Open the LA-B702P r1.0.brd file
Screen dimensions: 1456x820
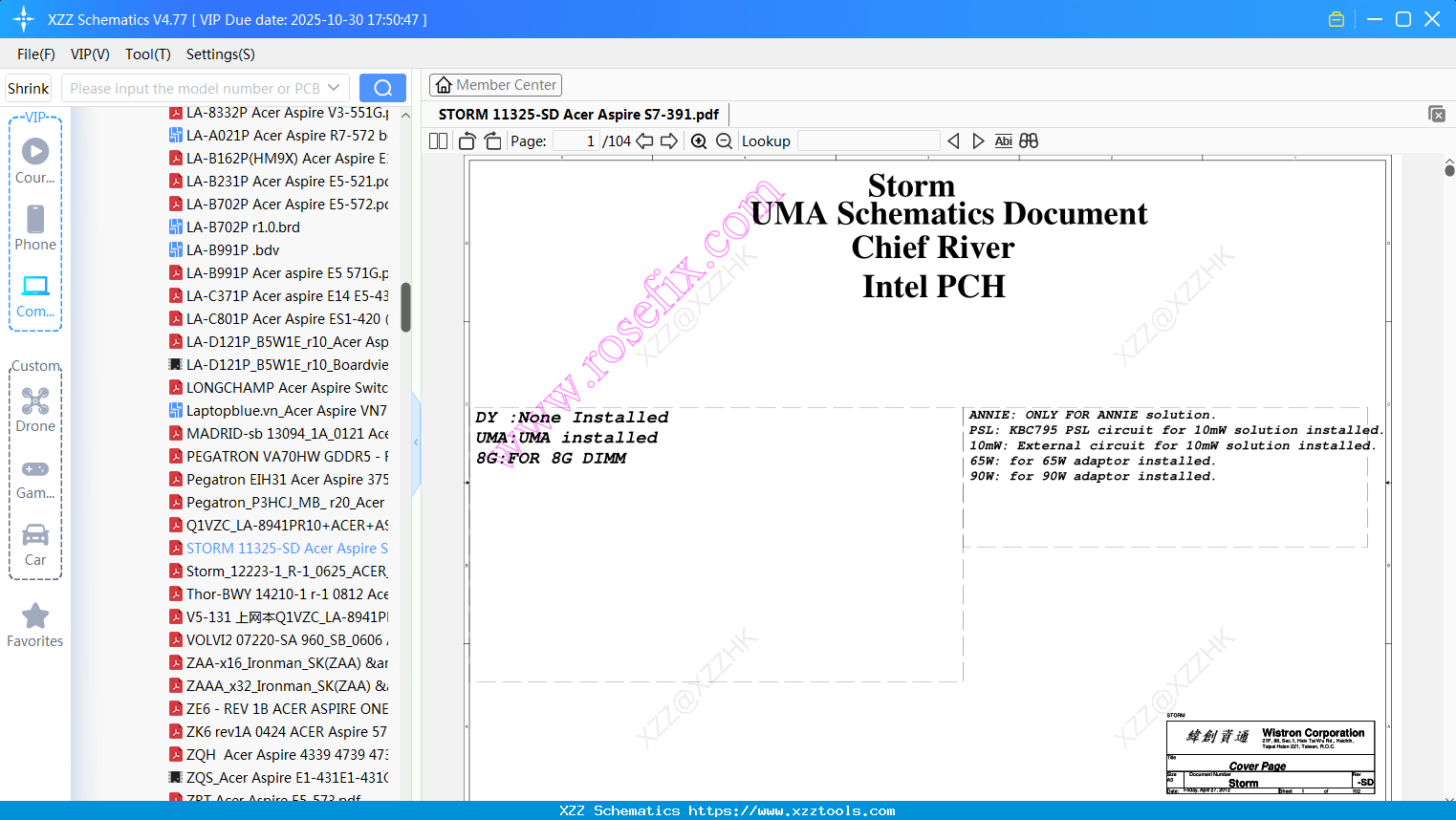point(235,227)
